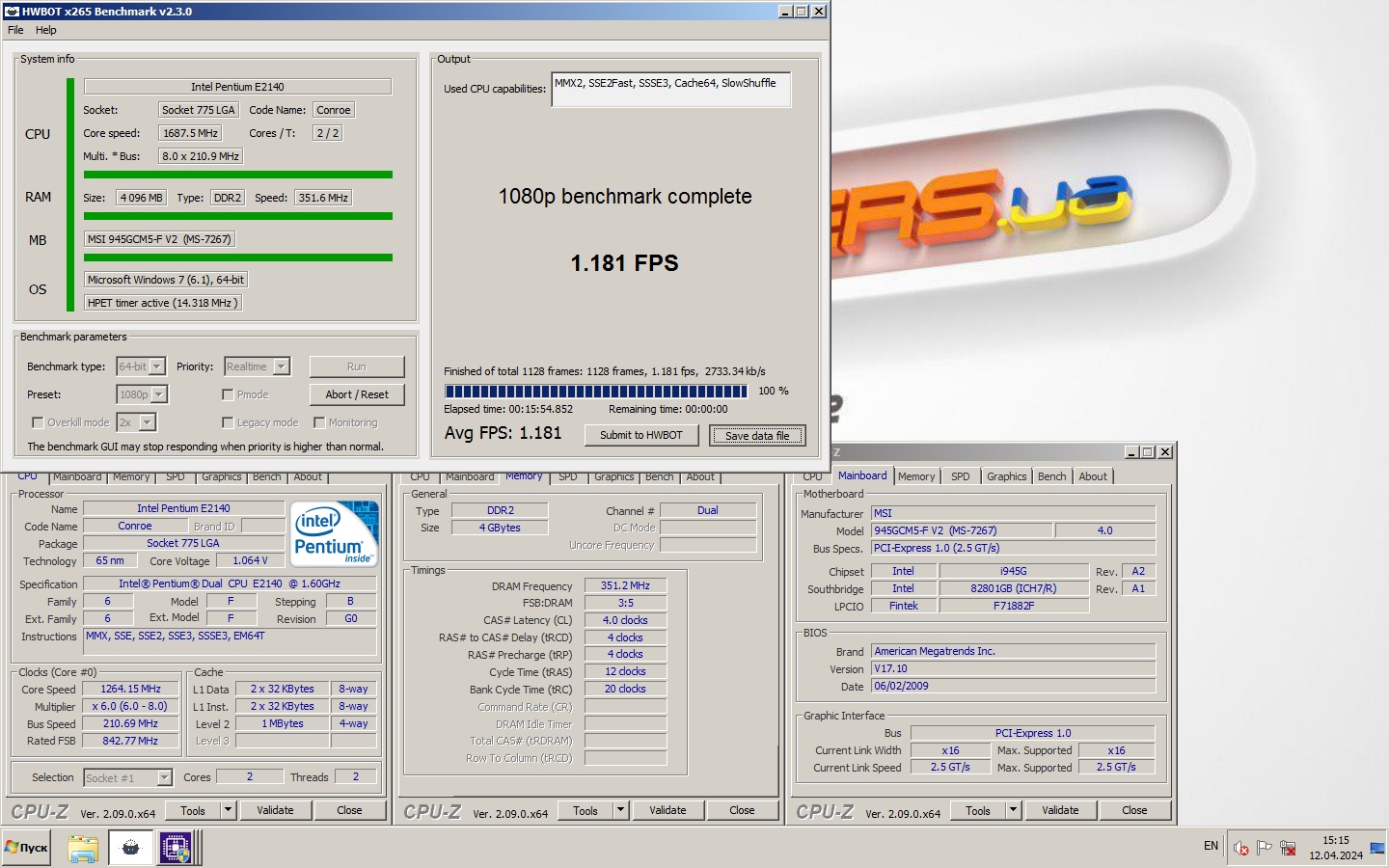Open the Tools dropdown arrow in left CPU-Z window

229,810
